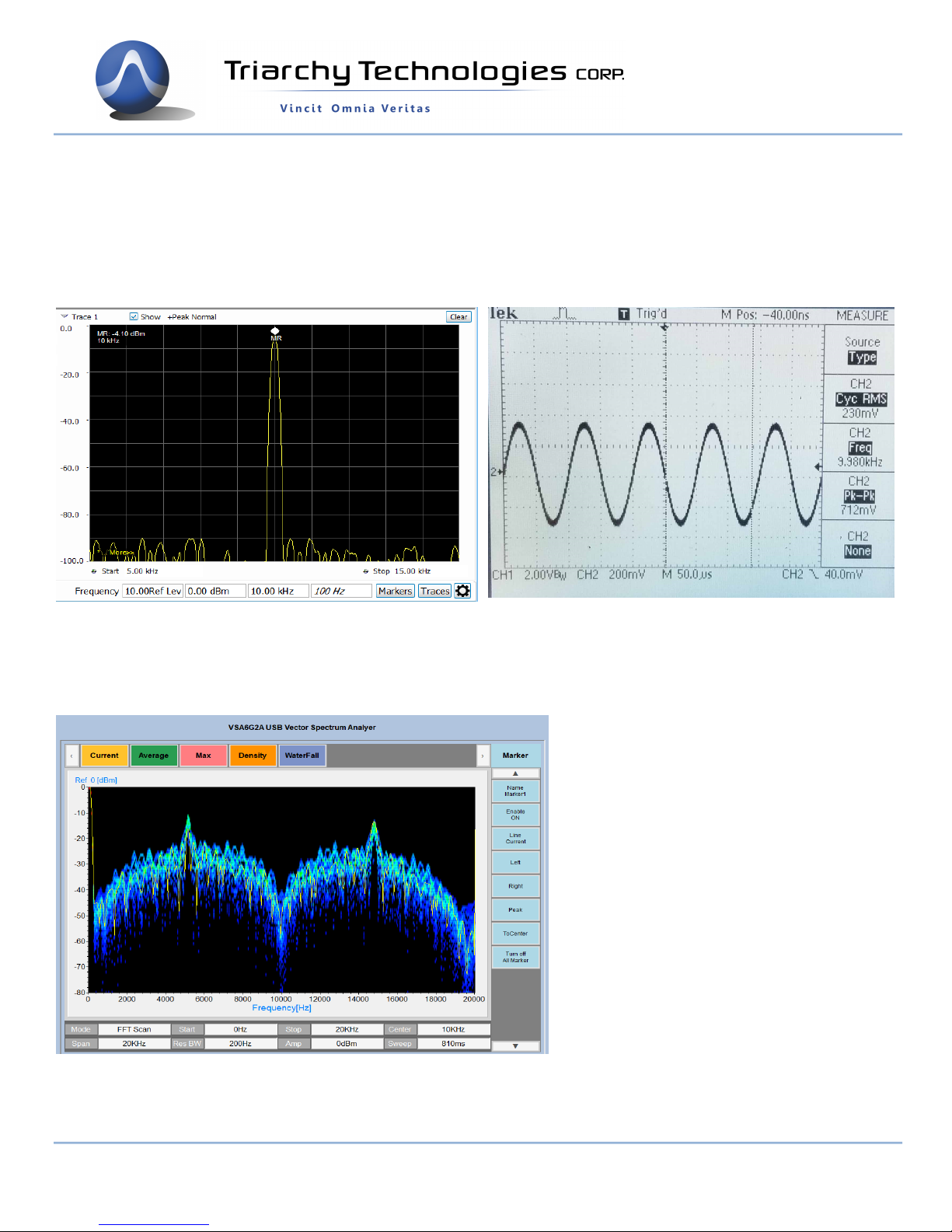
Task: Click the down arrow below marker menu
Action: [x=515, y=1046]
